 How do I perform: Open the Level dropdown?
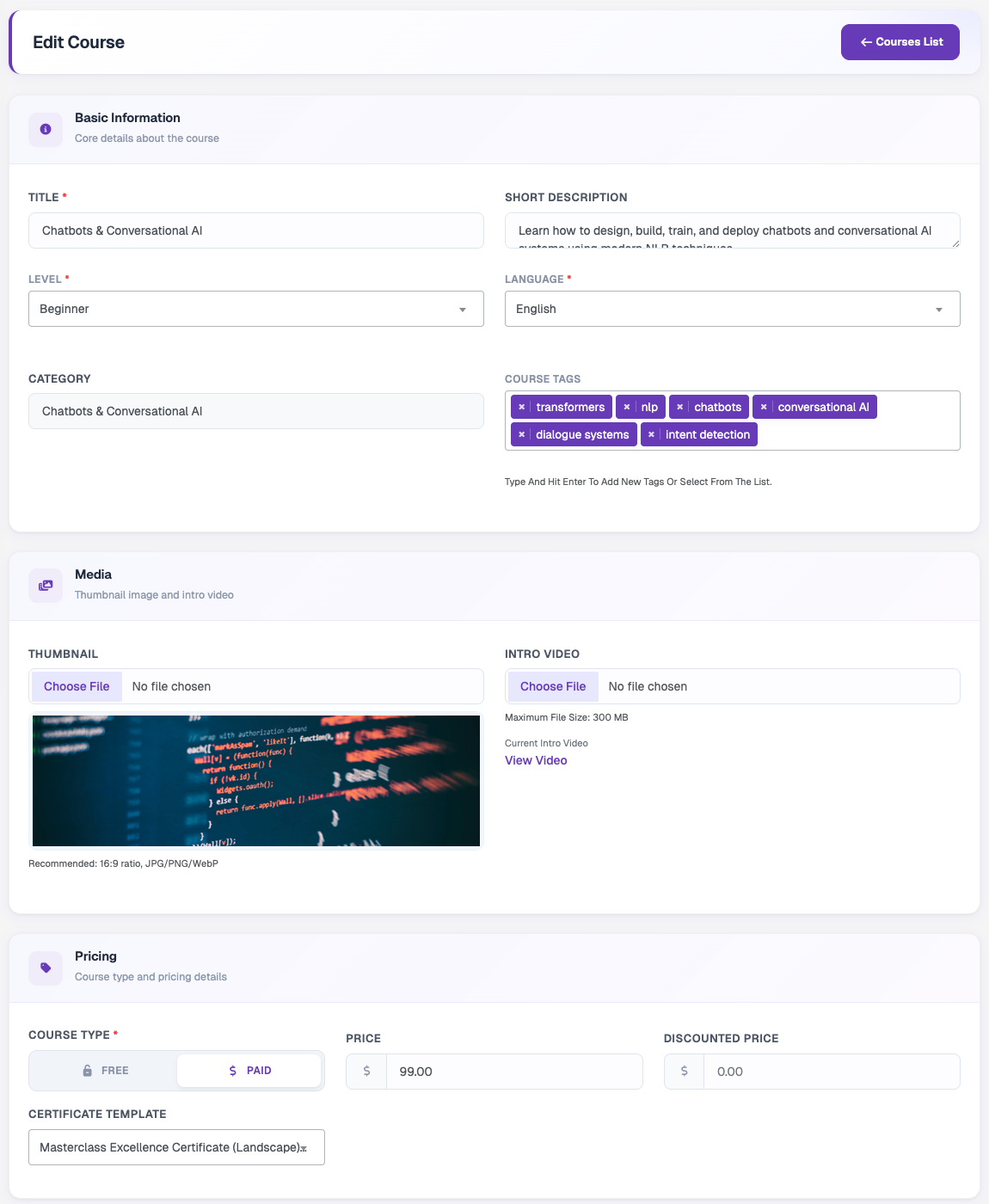point(256,309)
